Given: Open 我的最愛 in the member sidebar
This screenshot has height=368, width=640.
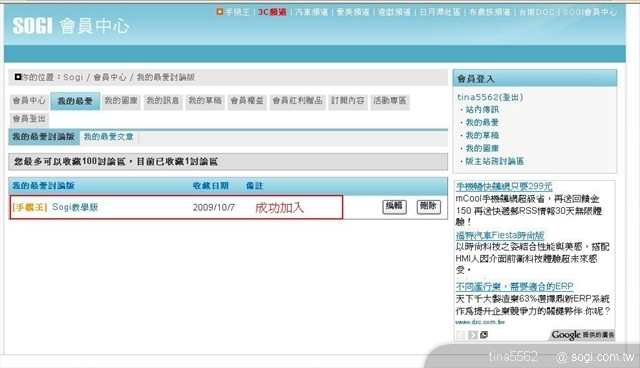Looking at the screenshot, I should click(x=482, y=122).
